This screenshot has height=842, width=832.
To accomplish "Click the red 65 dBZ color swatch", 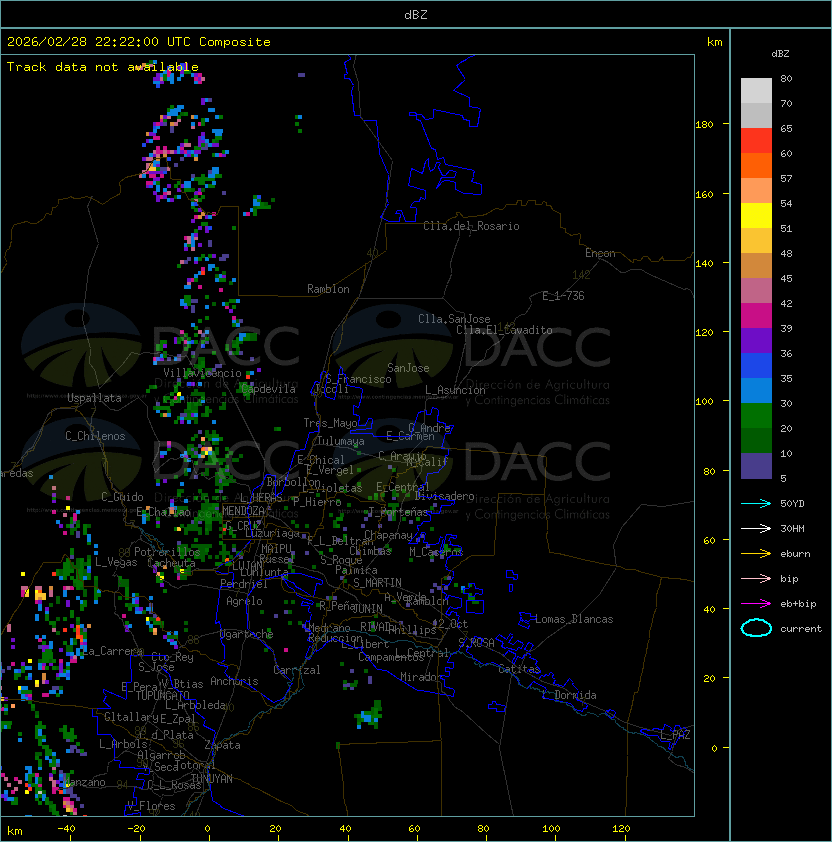I will (756, 140).
